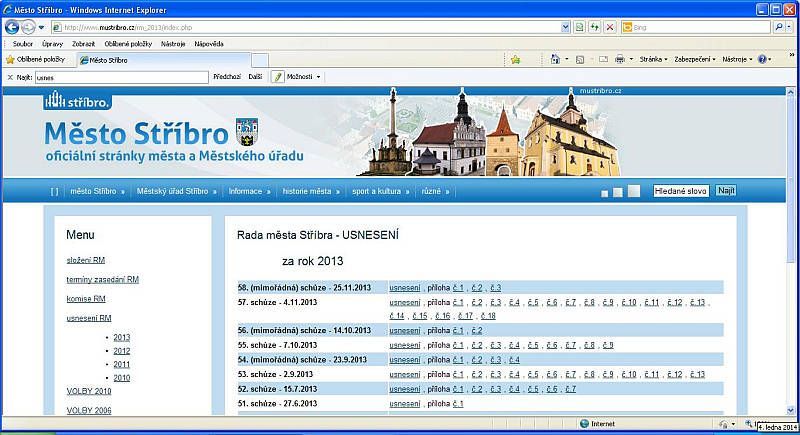Screen dimensions: 800x435
Task: Close the Find bar with X
Action: pos(10,76)
